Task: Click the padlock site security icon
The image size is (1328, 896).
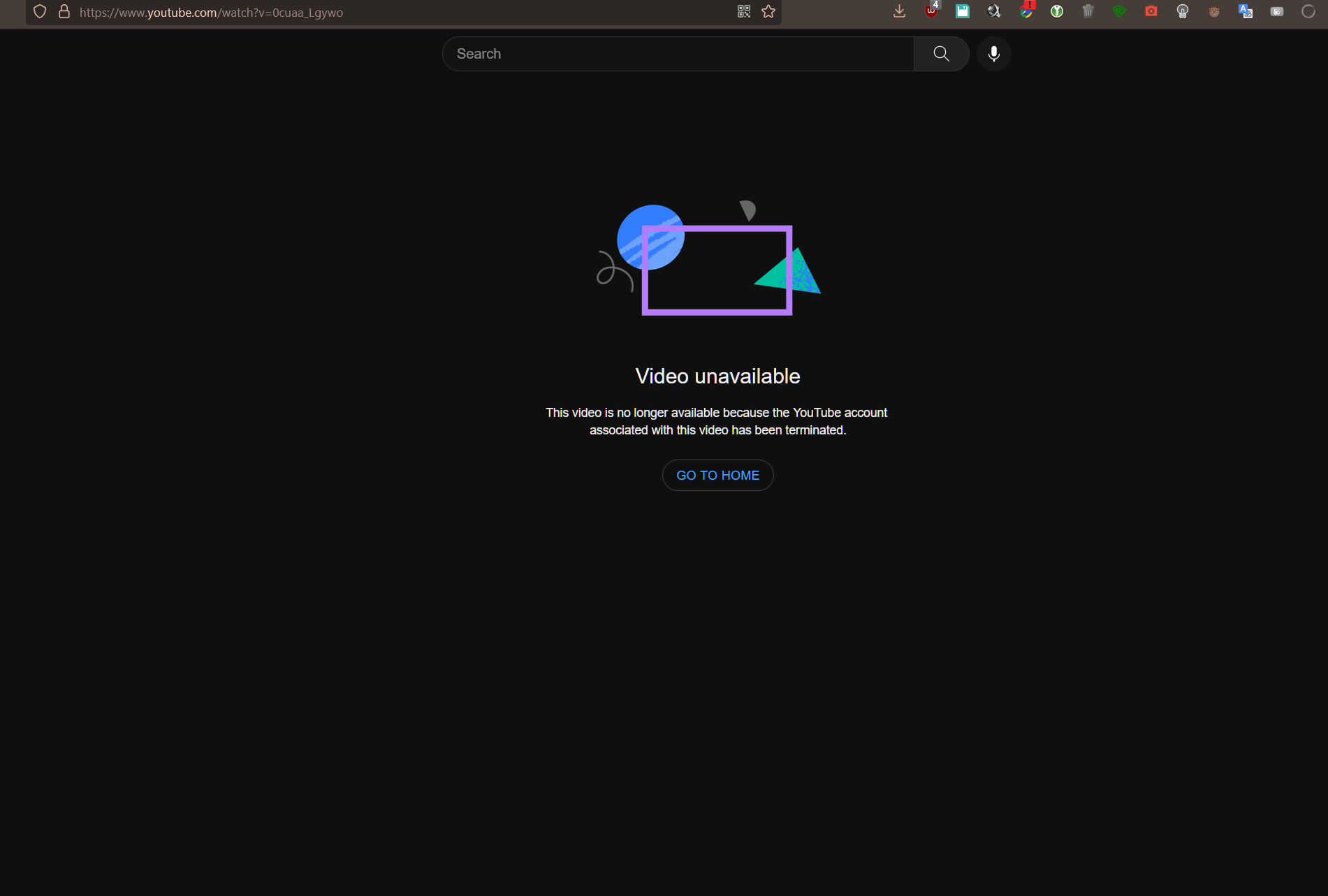Action: tap(64, 12)
